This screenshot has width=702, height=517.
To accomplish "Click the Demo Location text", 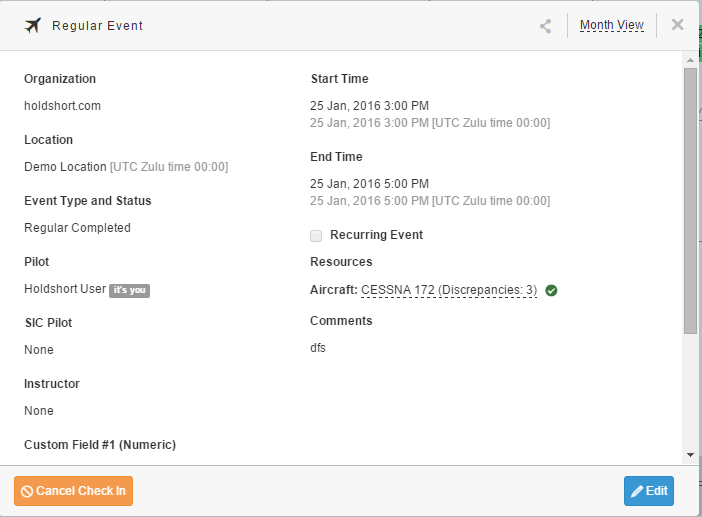I will coord(65,167).
